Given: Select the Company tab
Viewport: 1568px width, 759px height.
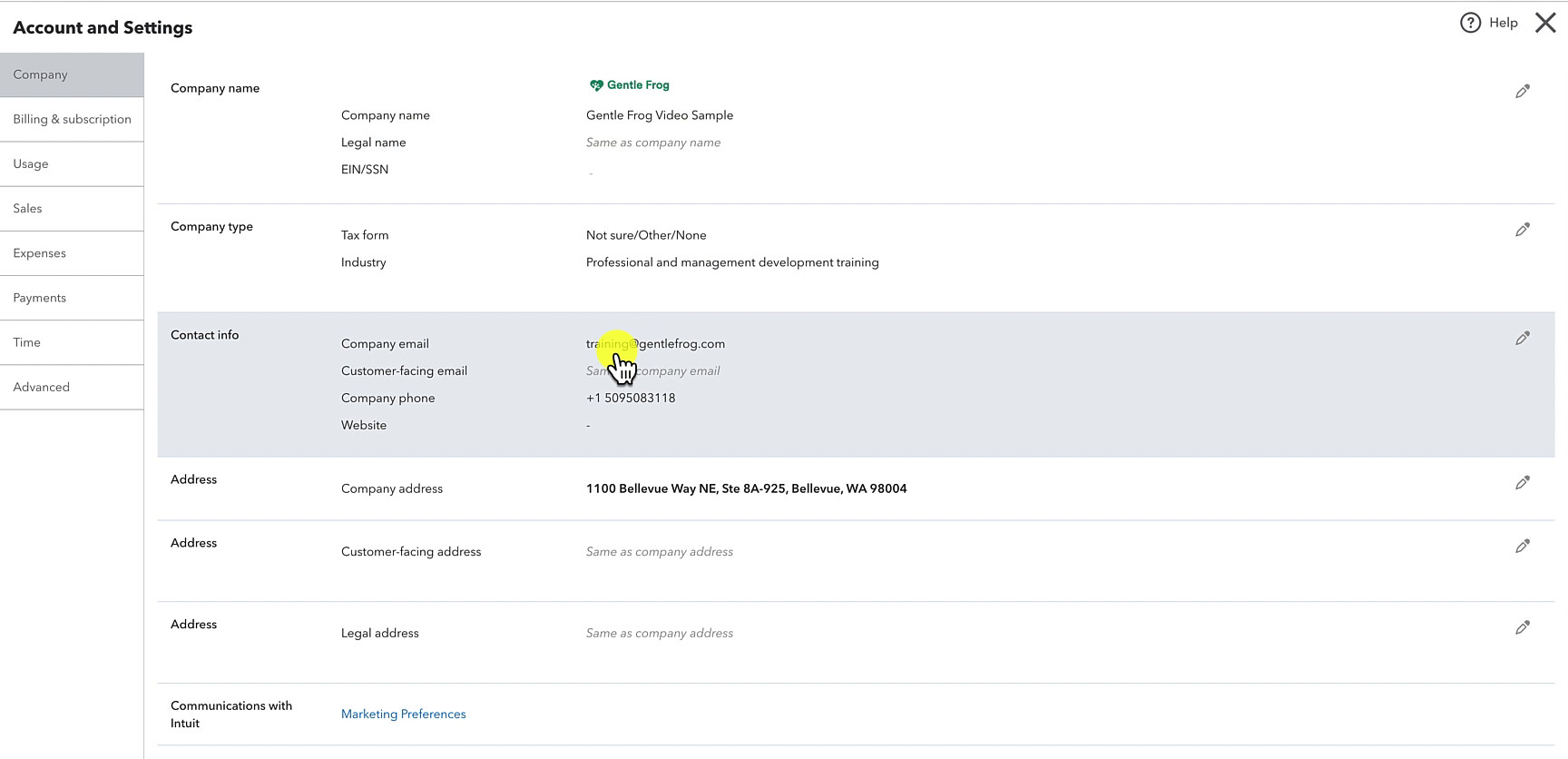Looking at the screenshot, I should coord(72,74).
